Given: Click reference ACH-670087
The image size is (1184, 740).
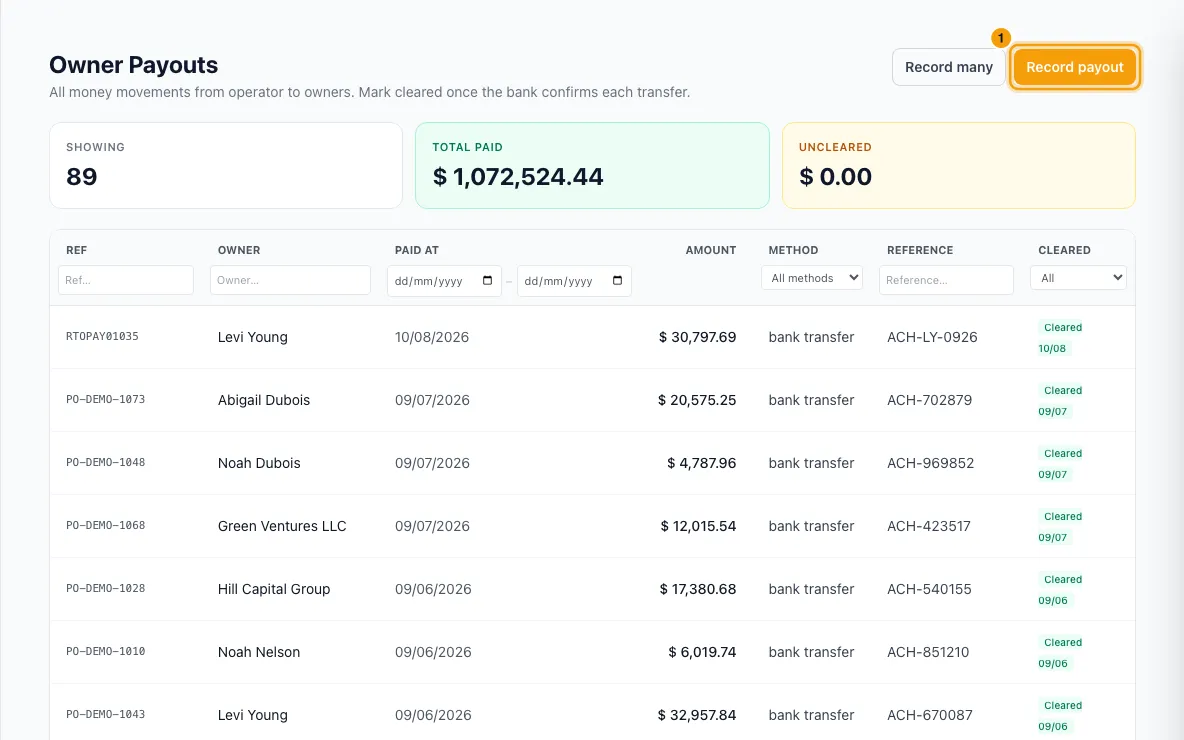Looking at the screenshot, I should tap(930, 715).
